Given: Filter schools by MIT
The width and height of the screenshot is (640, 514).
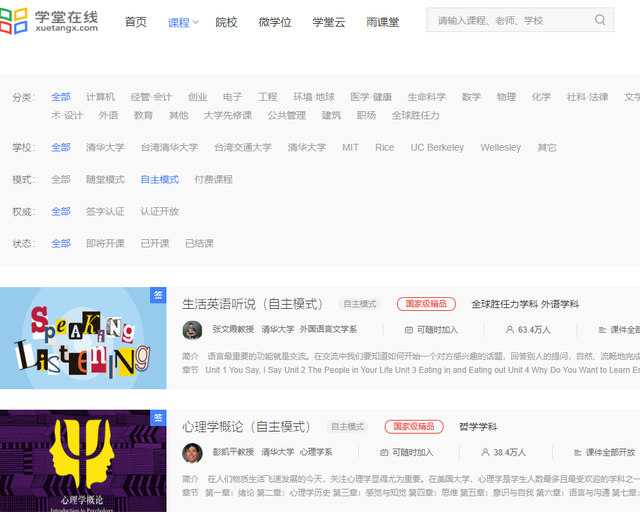Looking at the screenshot, I should pyautogui.click(x=351, y=147).
